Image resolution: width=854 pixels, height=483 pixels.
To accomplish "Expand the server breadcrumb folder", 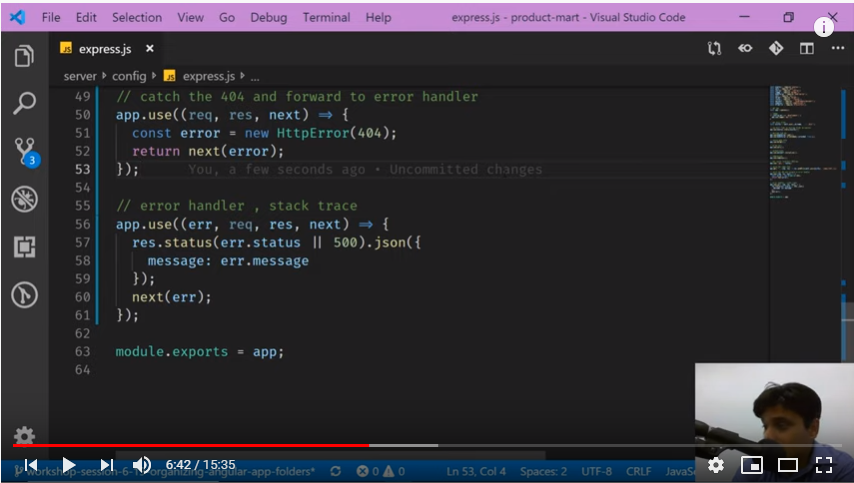I will 80,76.
